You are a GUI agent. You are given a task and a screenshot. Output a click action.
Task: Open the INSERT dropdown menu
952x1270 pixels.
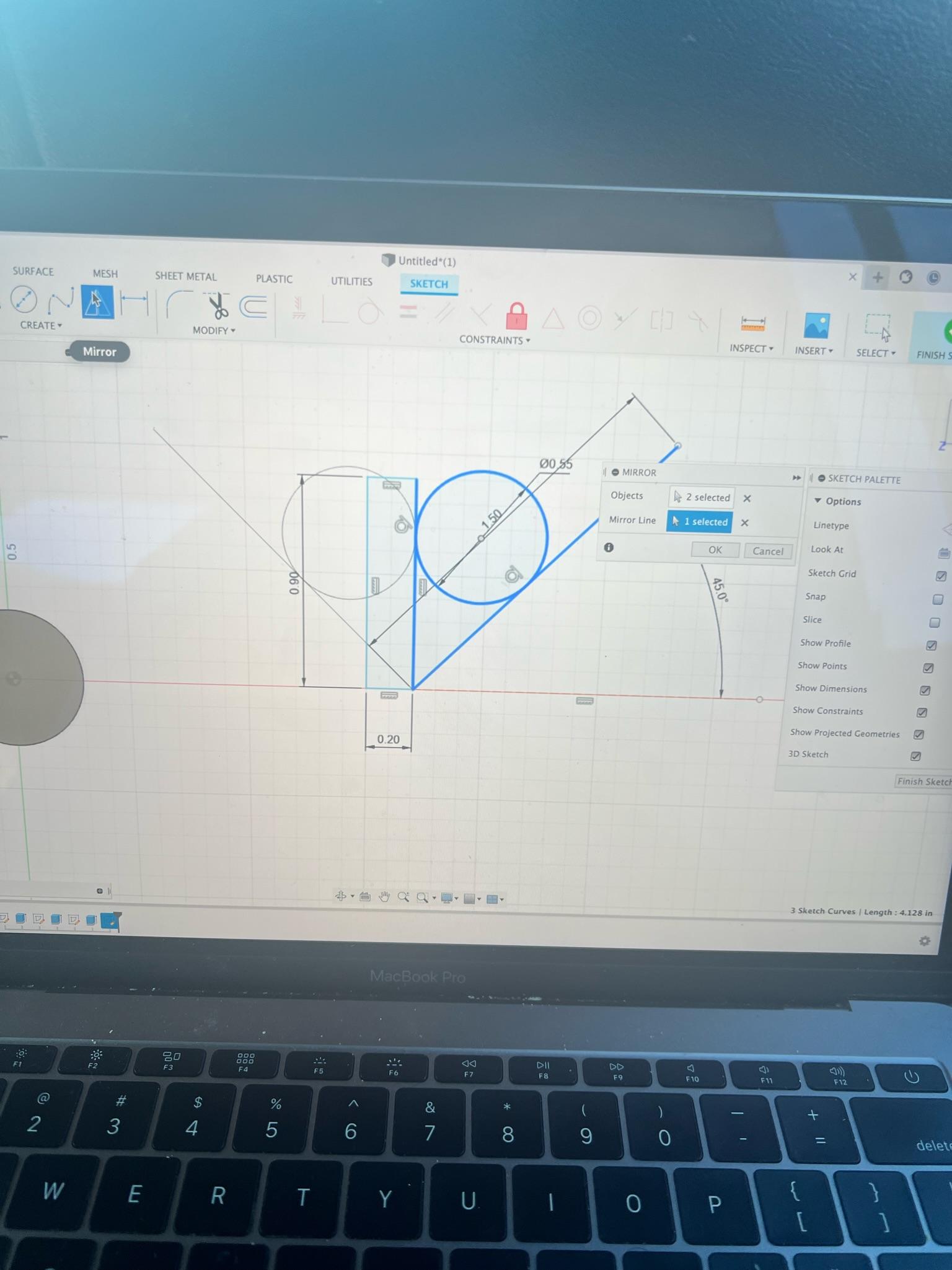point(814,351)
